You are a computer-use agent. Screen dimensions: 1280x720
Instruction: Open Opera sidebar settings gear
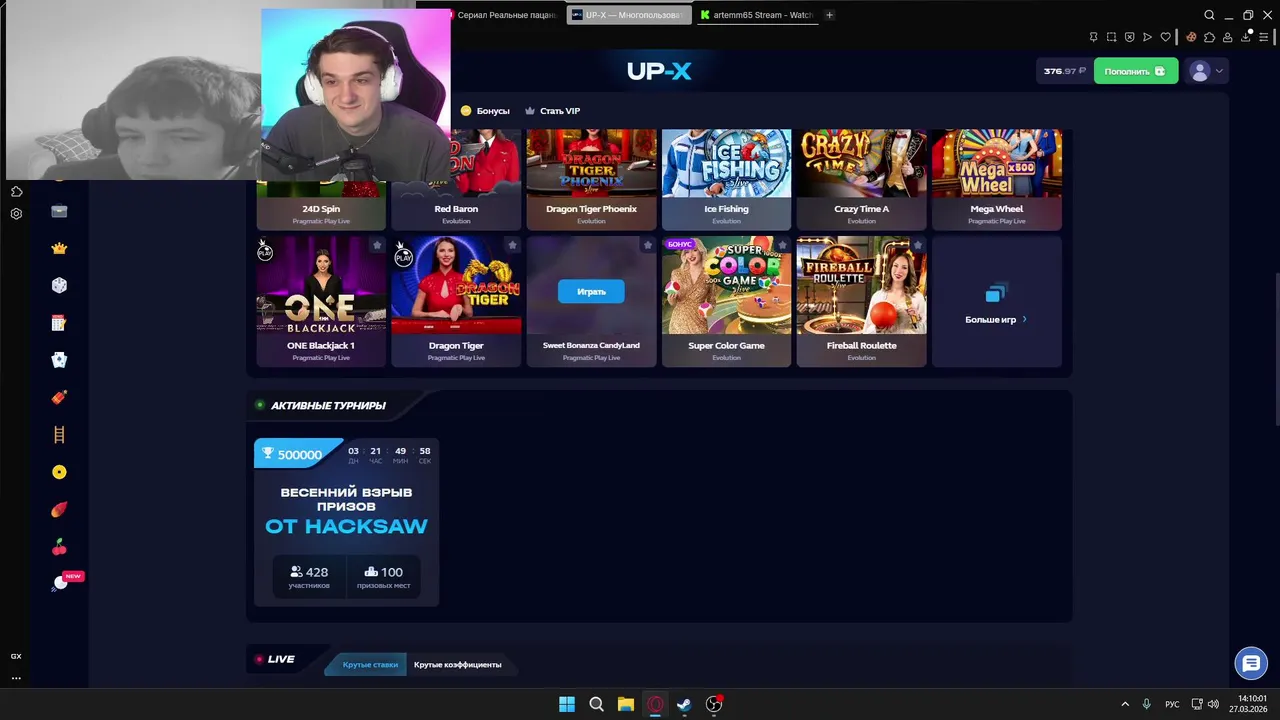(16, 213)
